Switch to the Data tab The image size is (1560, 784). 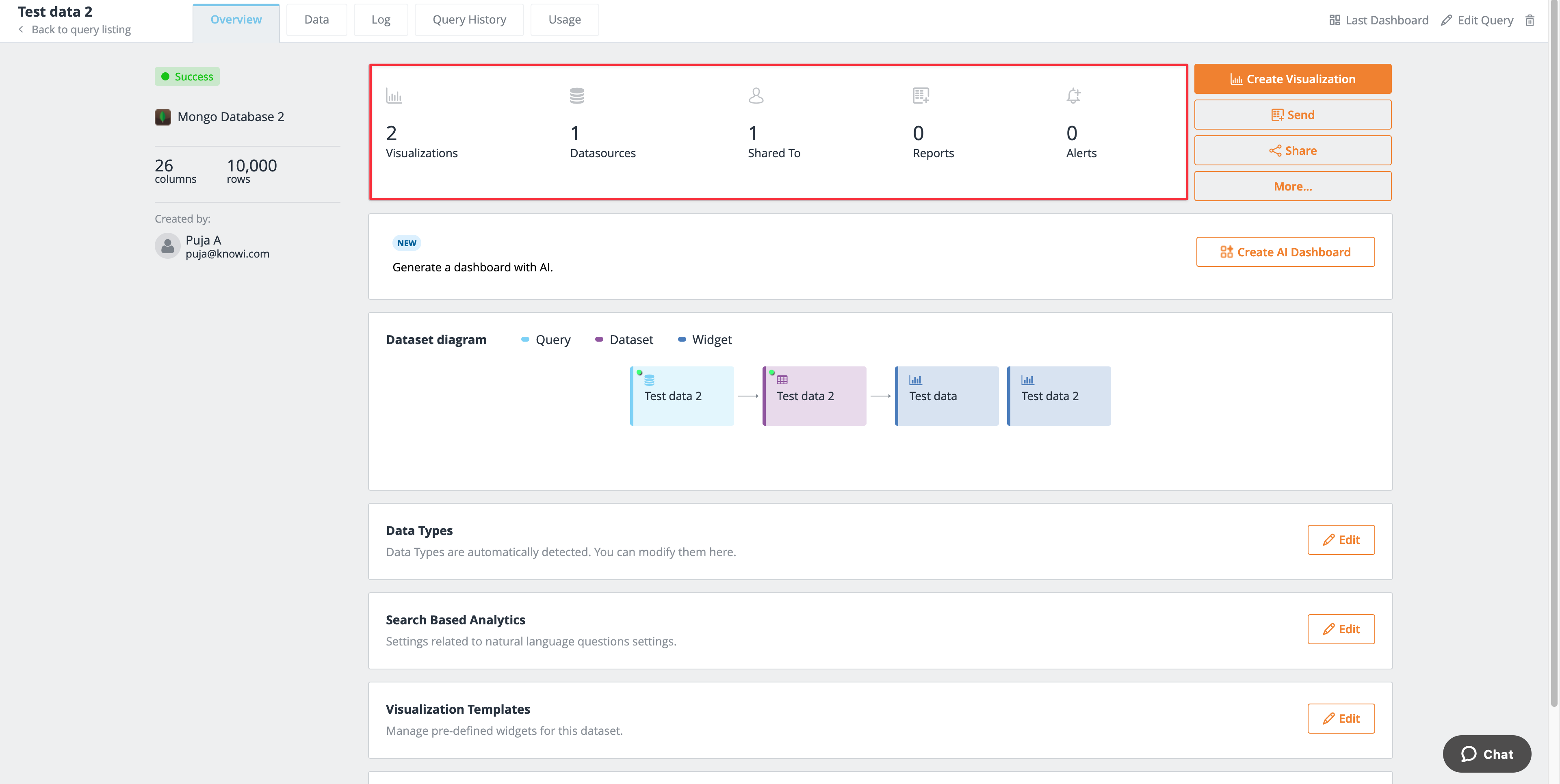(316, 18)
